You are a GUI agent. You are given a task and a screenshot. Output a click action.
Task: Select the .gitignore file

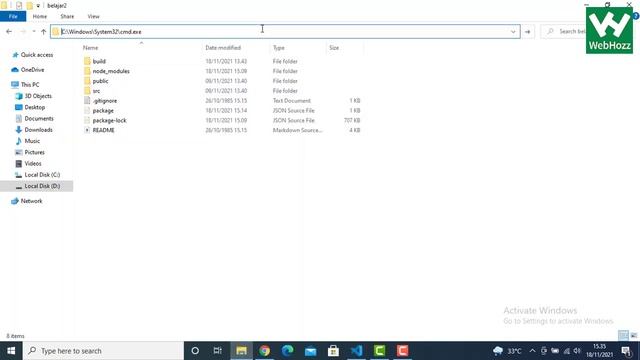tap(105, 100)
